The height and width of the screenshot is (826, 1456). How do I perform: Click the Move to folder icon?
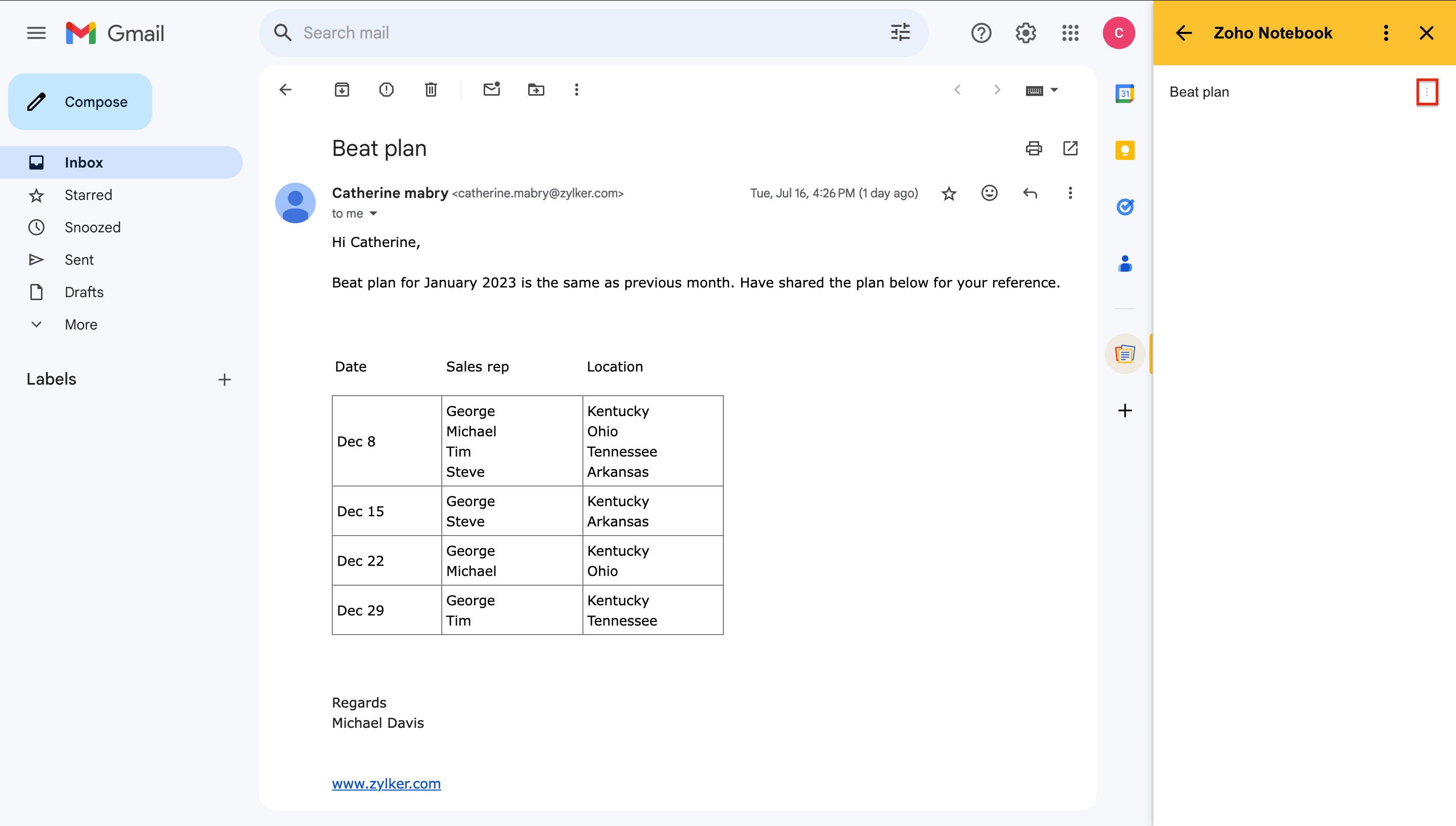click(x=536, y=90)
